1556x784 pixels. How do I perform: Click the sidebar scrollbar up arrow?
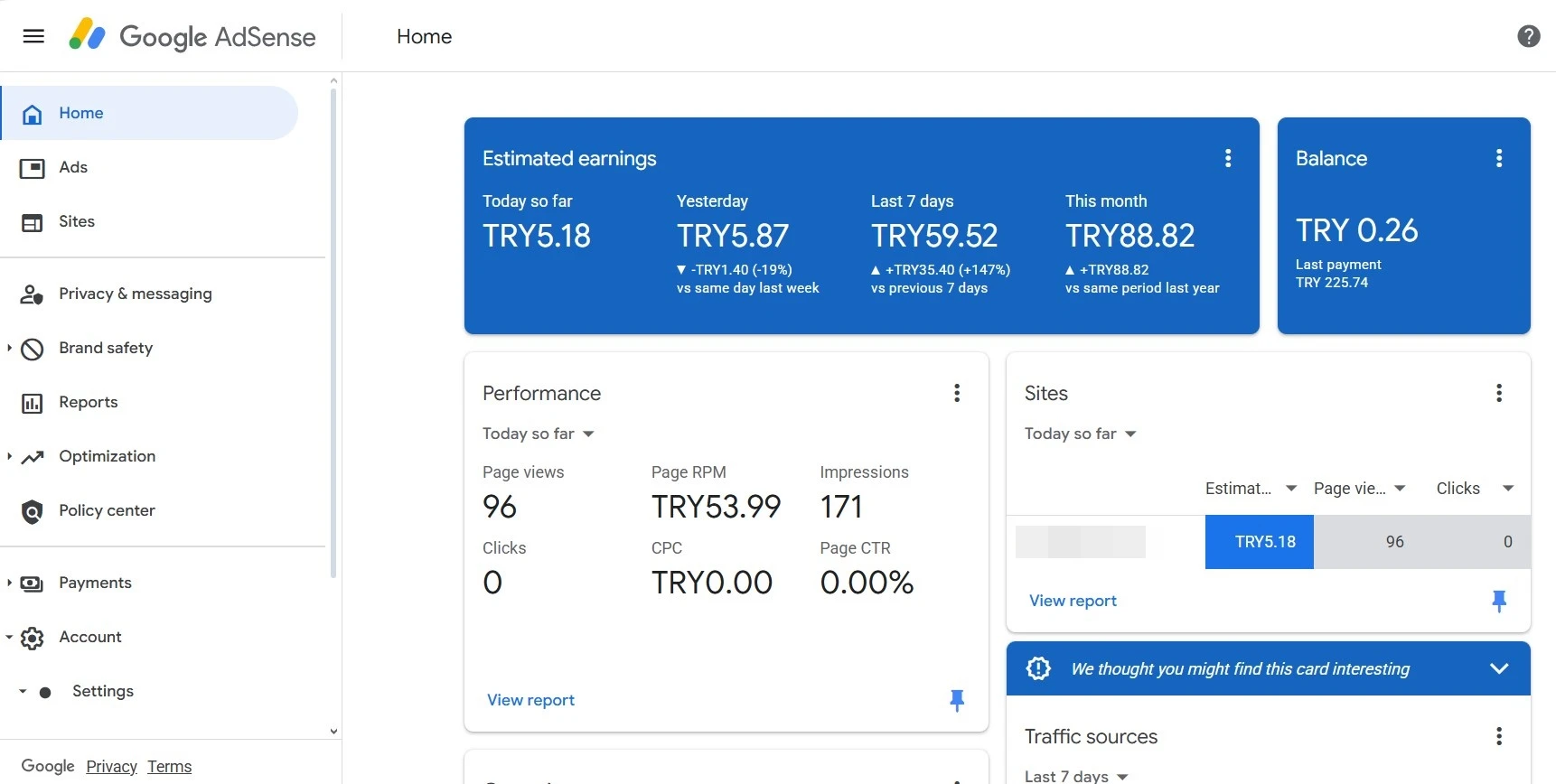click(333, 80)
